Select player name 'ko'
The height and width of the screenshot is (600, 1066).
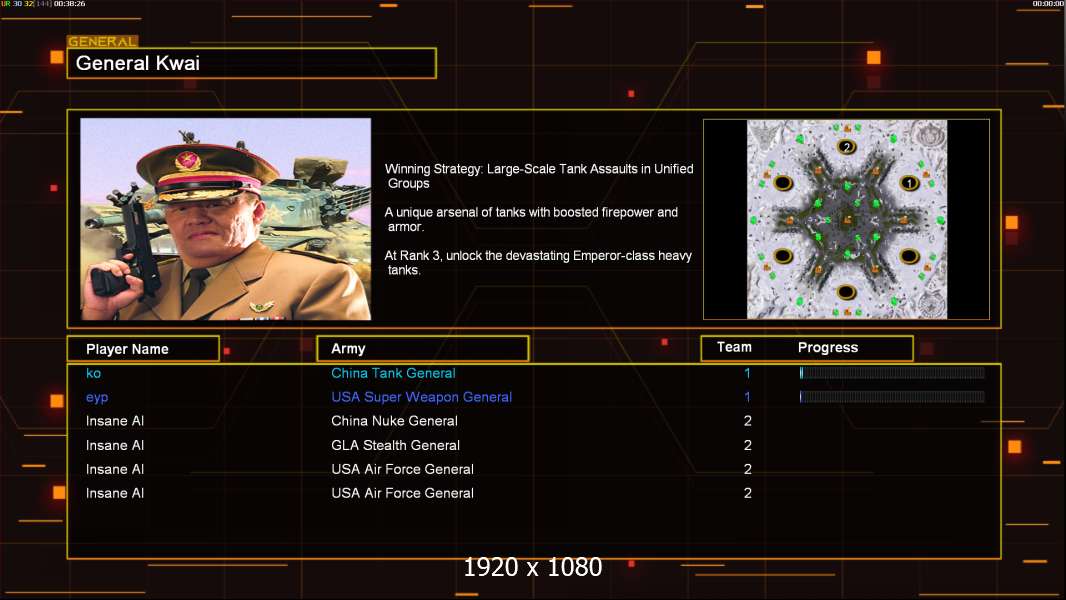click(x=94, y=373)
